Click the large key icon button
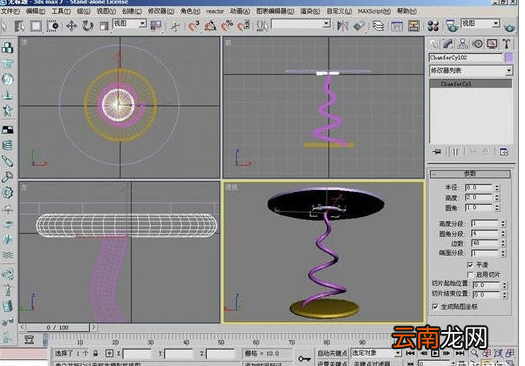Screen dimensions: 525x366 click(304, 359)
